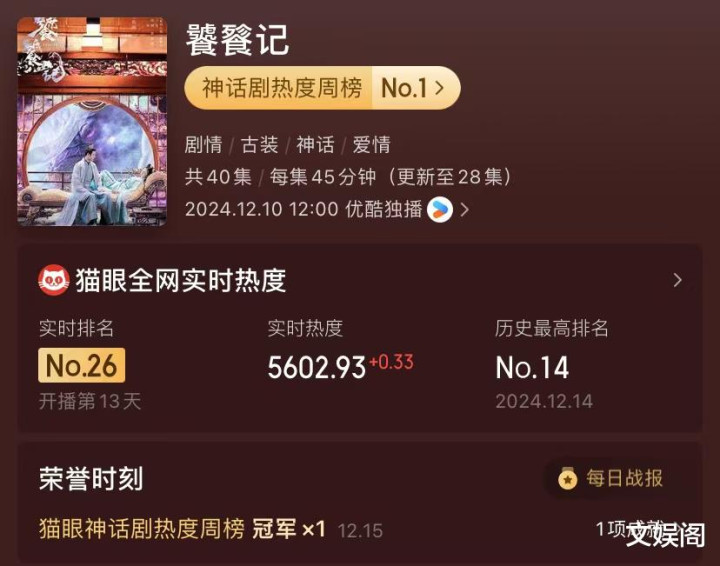Screen dimensions: 720x566
Task: Expand arrow at right of 猫眼全网实时热度
Action: [x=677, y=280]
